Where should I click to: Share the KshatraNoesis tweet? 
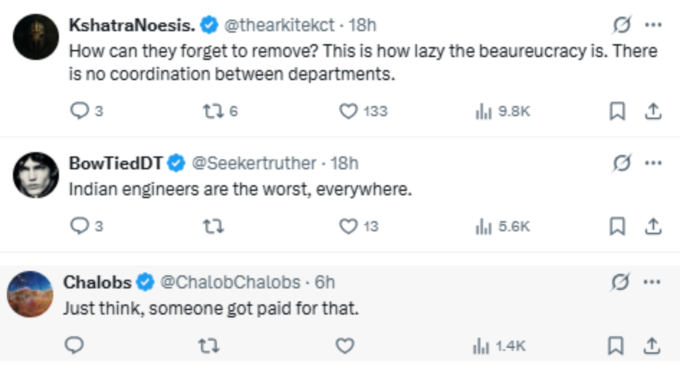coord(653,111)
